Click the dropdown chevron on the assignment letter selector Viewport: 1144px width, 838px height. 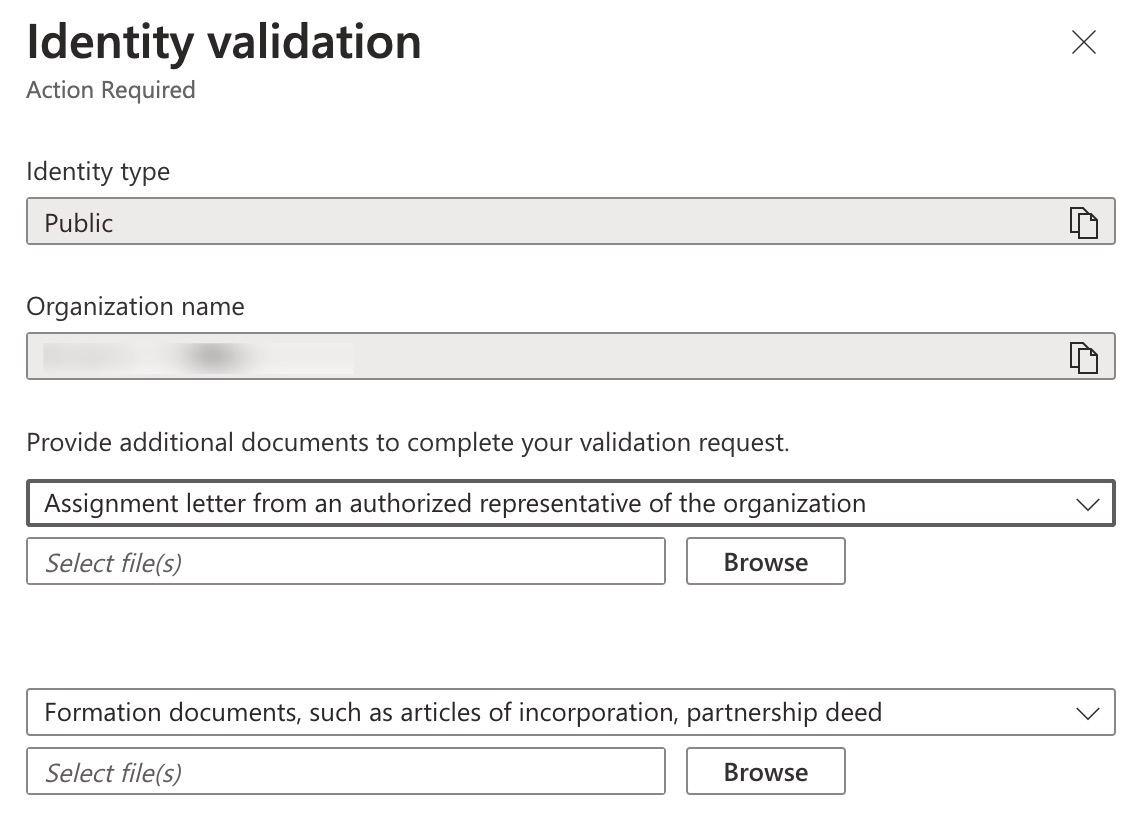point(1090,503)
